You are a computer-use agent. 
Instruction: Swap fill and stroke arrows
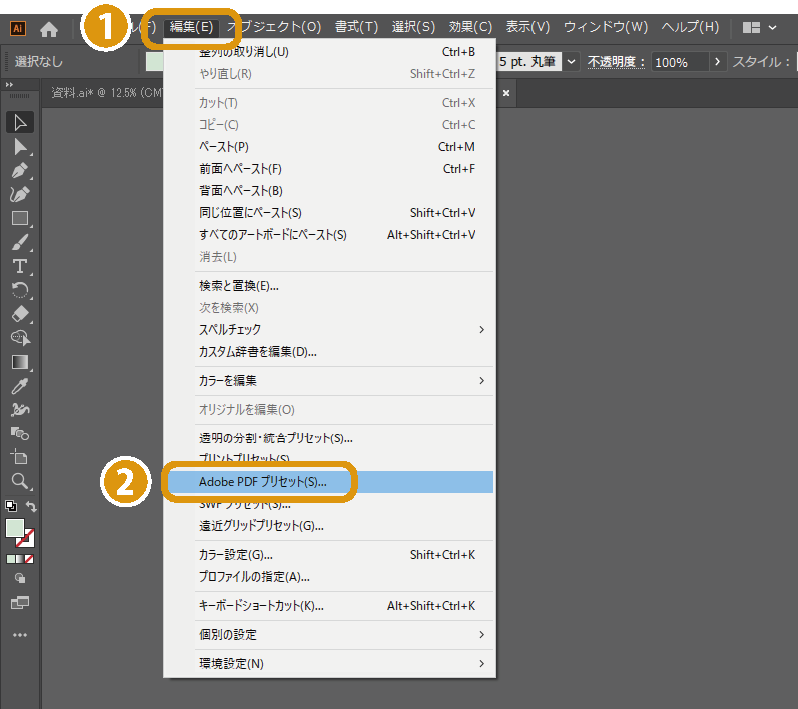[31, 506]
